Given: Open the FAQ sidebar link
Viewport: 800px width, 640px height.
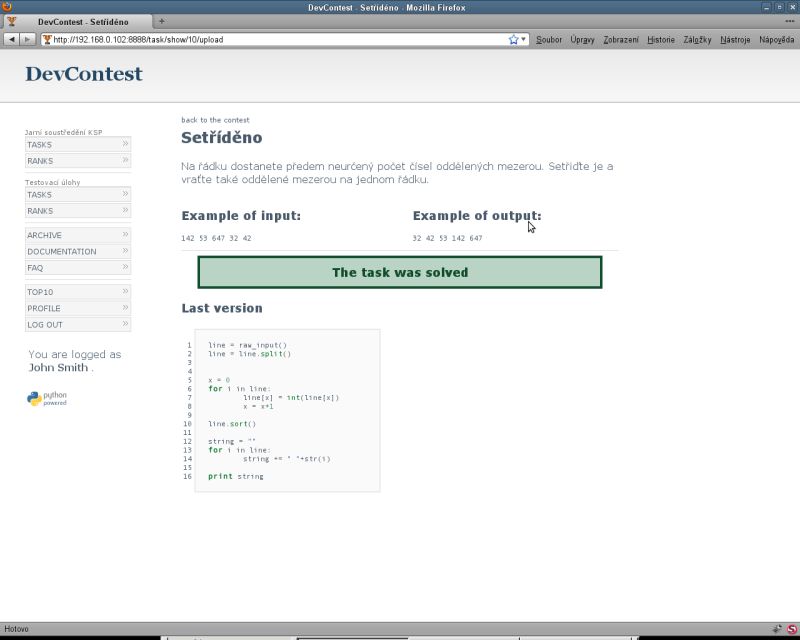Looking at the screenshot, I should pyautogui.click(x=78, y=268).
